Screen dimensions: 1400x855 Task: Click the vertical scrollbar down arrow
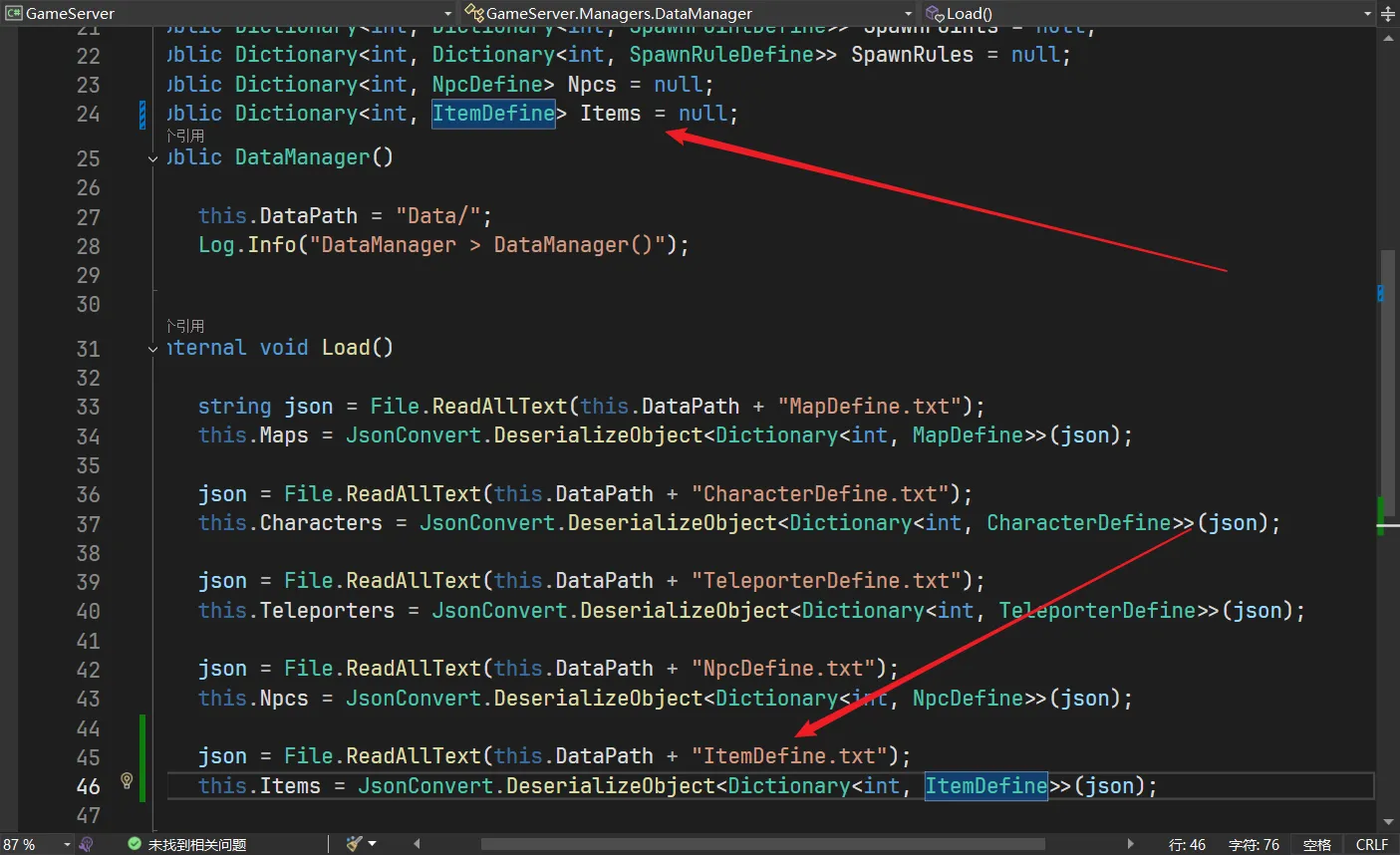pos(1388,822)
